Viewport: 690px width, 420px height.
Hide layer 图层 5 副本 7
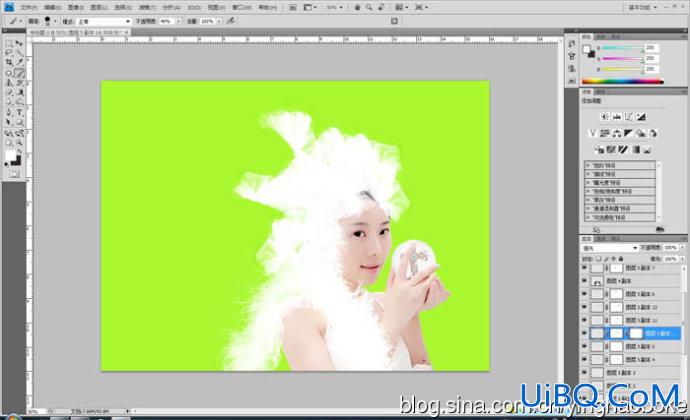click(x=584, y=268)
